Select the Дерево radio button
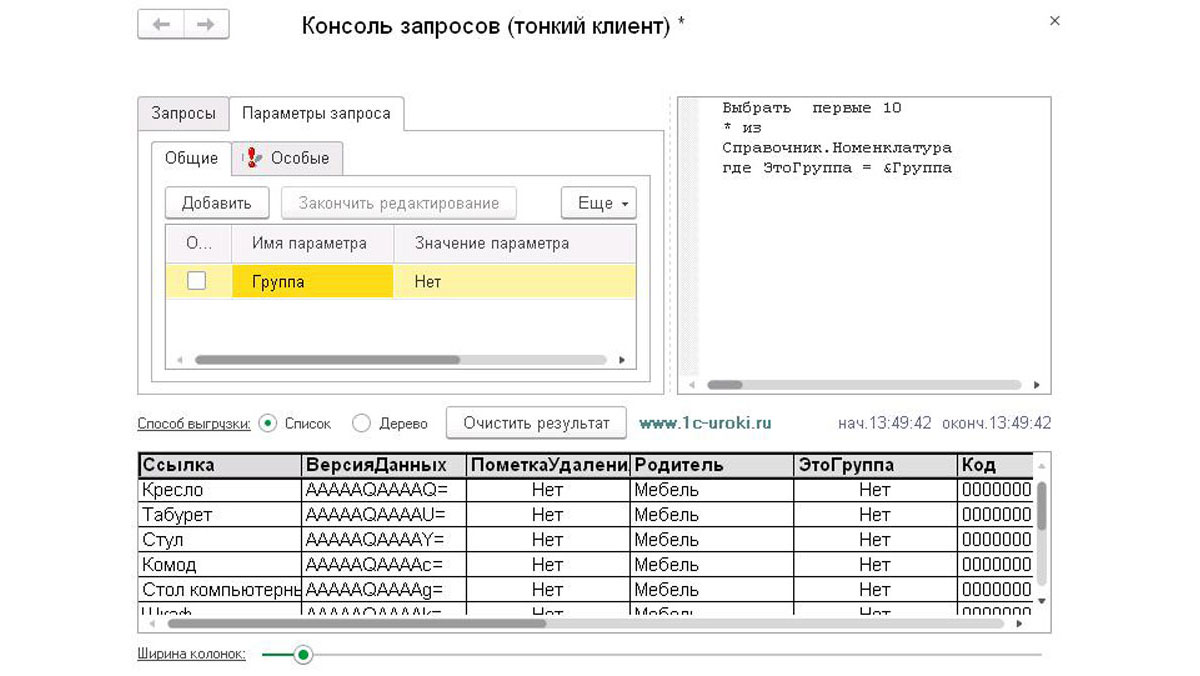The width and height of the screenshot is (1200, 676). point(361,423)
